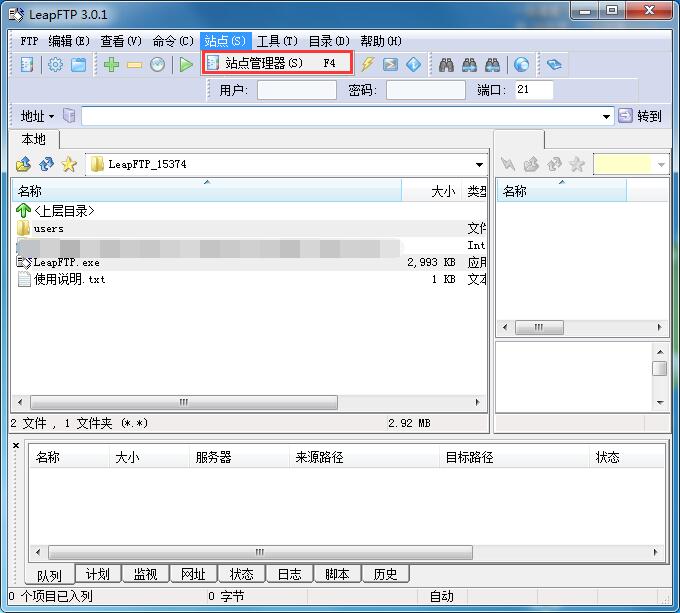Click the blue folder window toolbar icon
Viewport: 680px width, 613px height.
78,65
